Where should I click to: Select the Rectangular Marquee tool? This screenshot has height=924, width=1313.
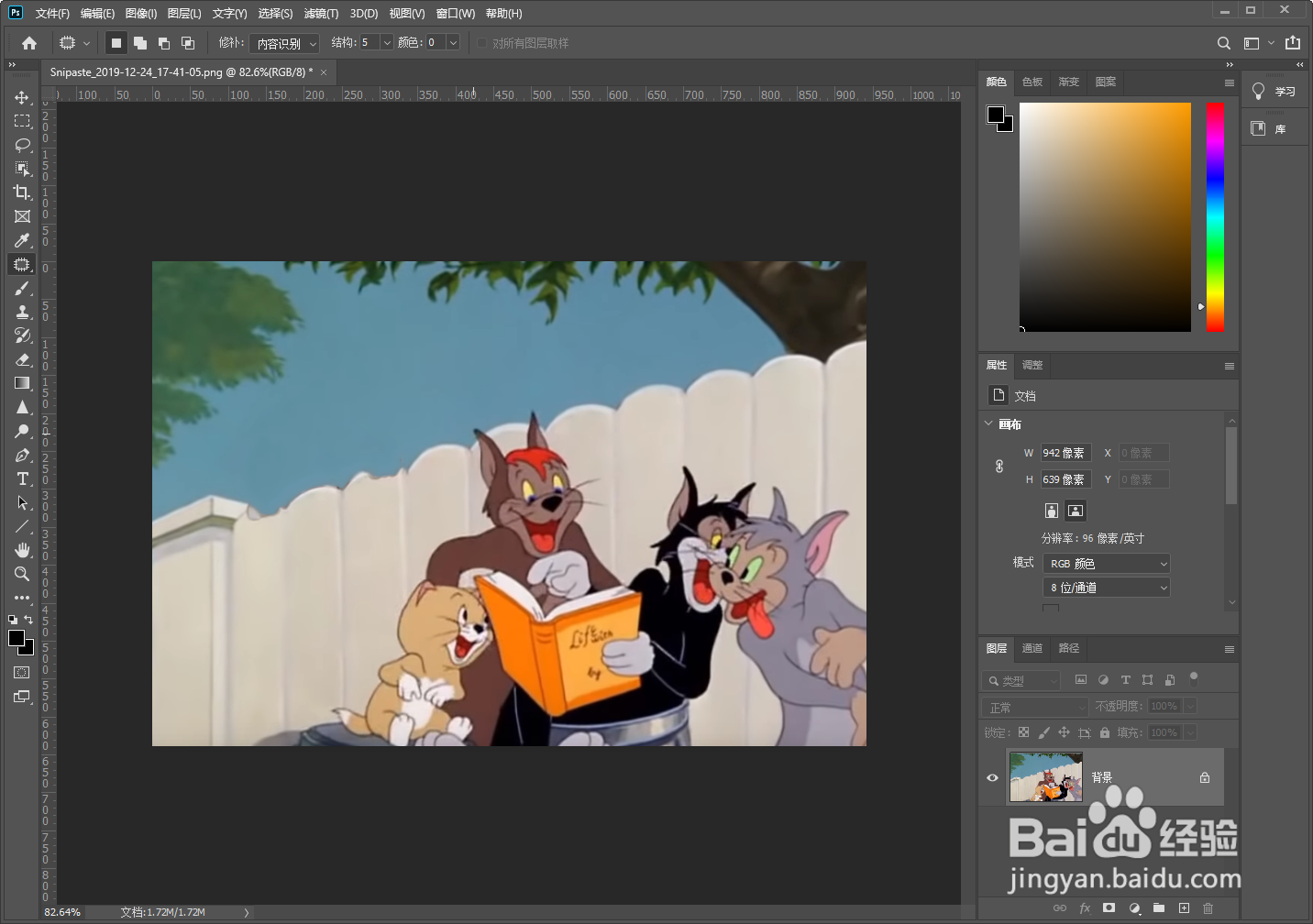pyautogui.click(x=22, y=121)
